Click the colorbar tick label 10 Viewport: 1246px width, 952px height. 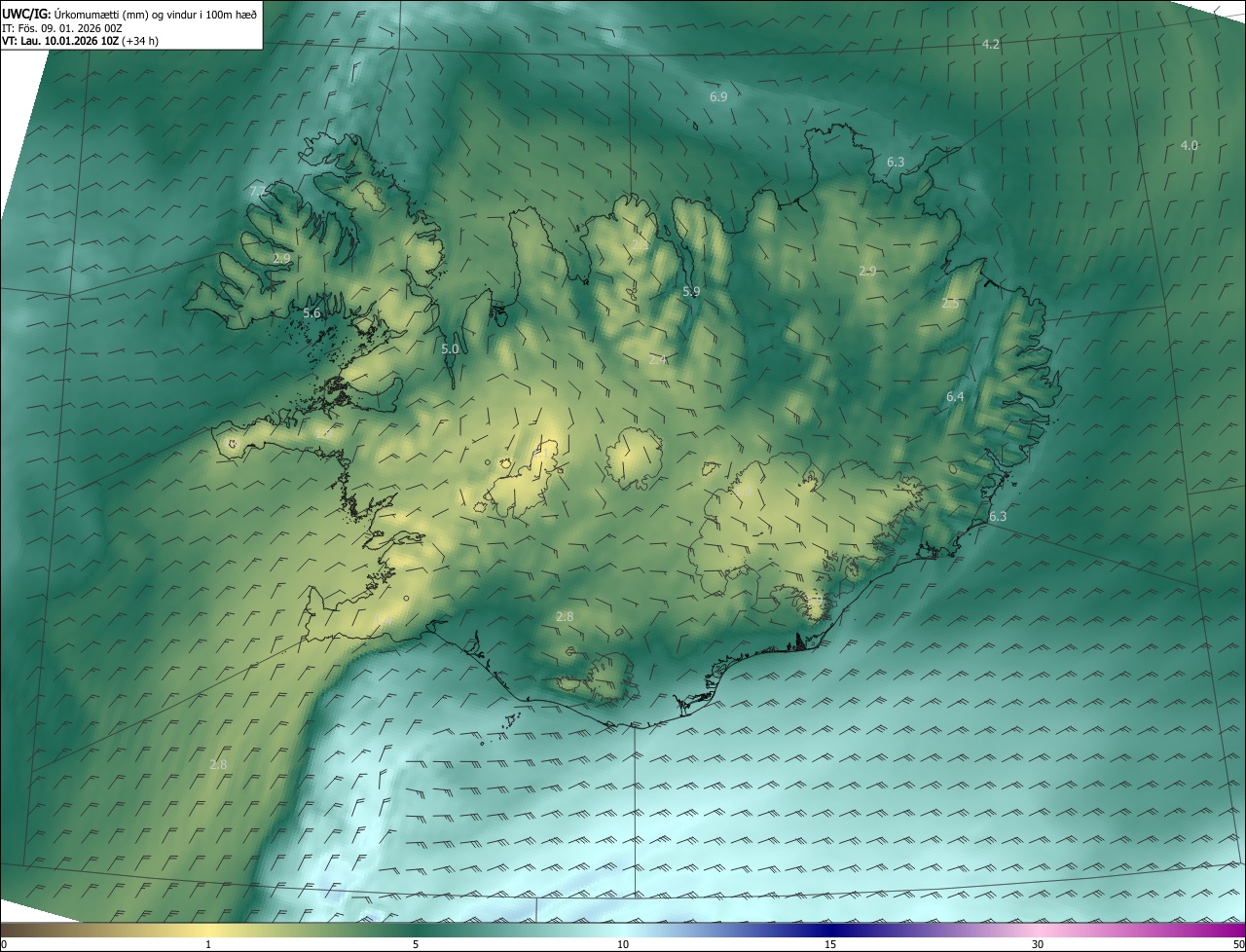click(623, 944)
